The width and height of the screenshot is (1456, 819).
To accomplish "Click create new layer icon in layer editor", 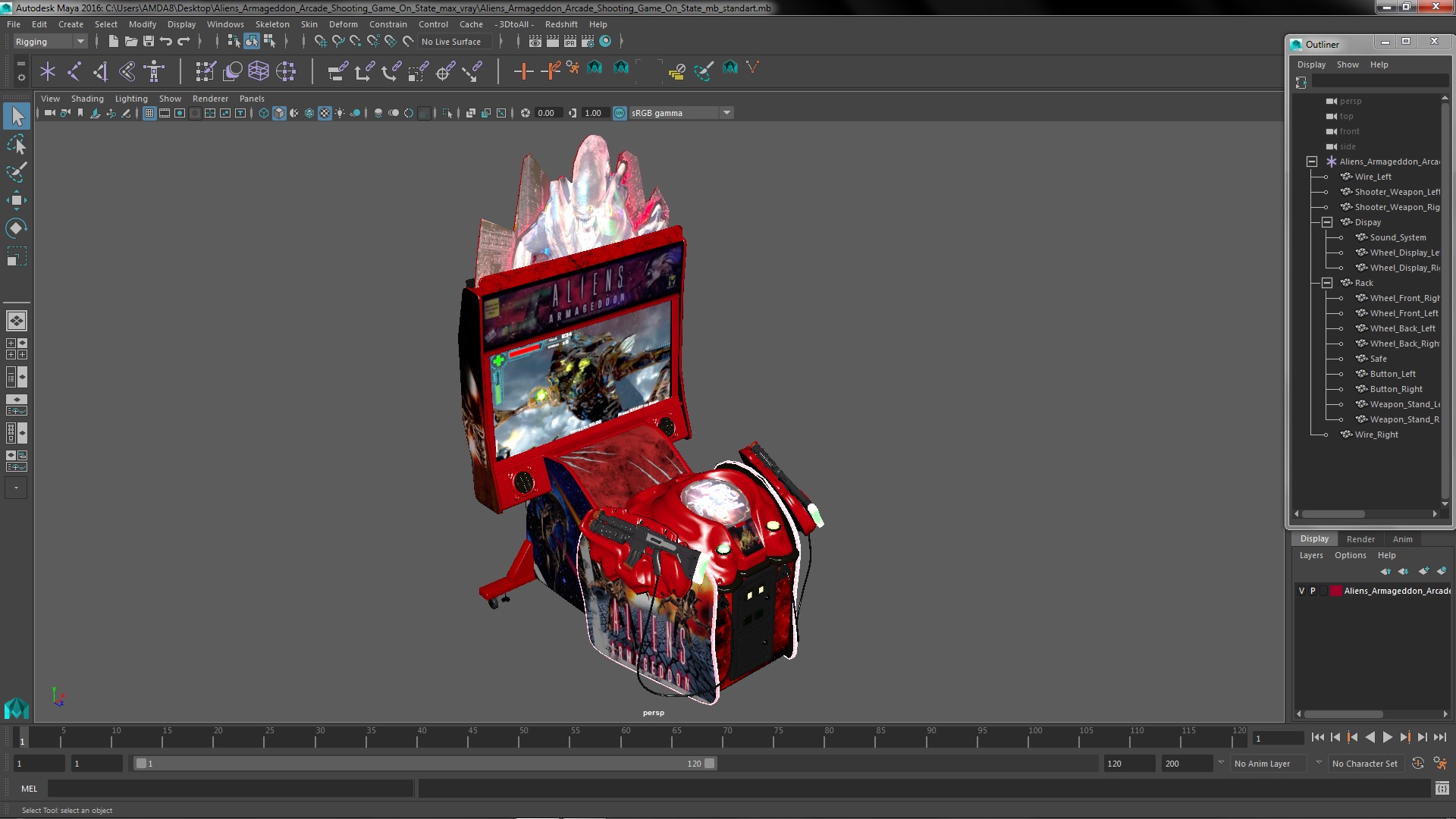I will (1423, 571).
